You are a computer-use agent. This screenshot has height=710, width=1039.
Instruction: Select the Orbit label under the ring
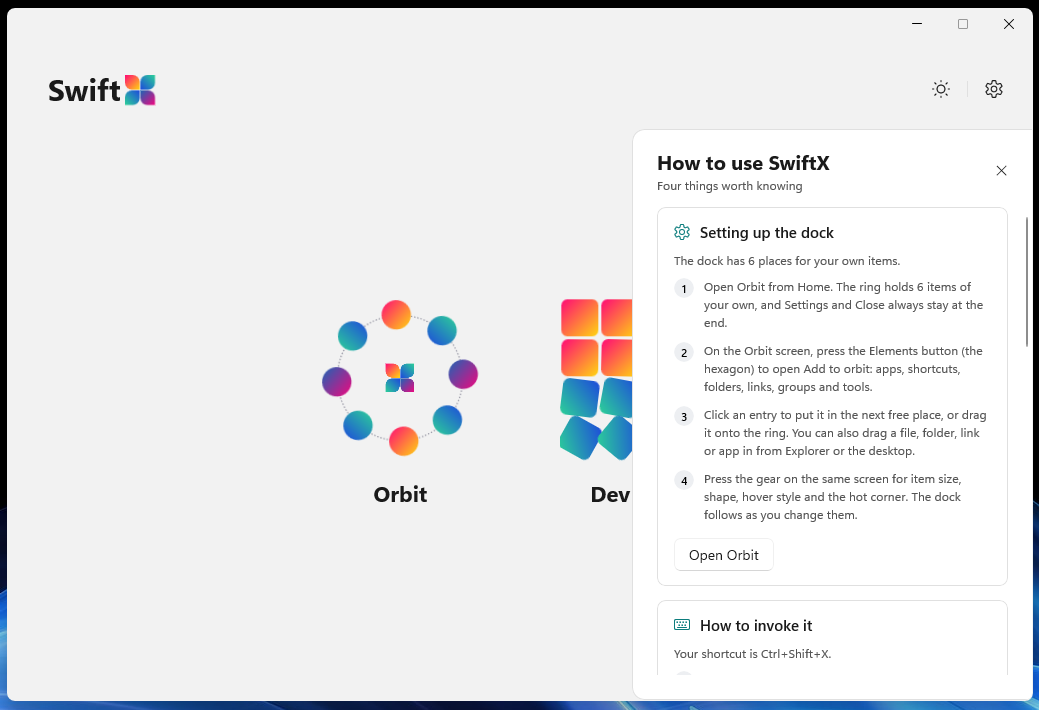tap(400, 495)
